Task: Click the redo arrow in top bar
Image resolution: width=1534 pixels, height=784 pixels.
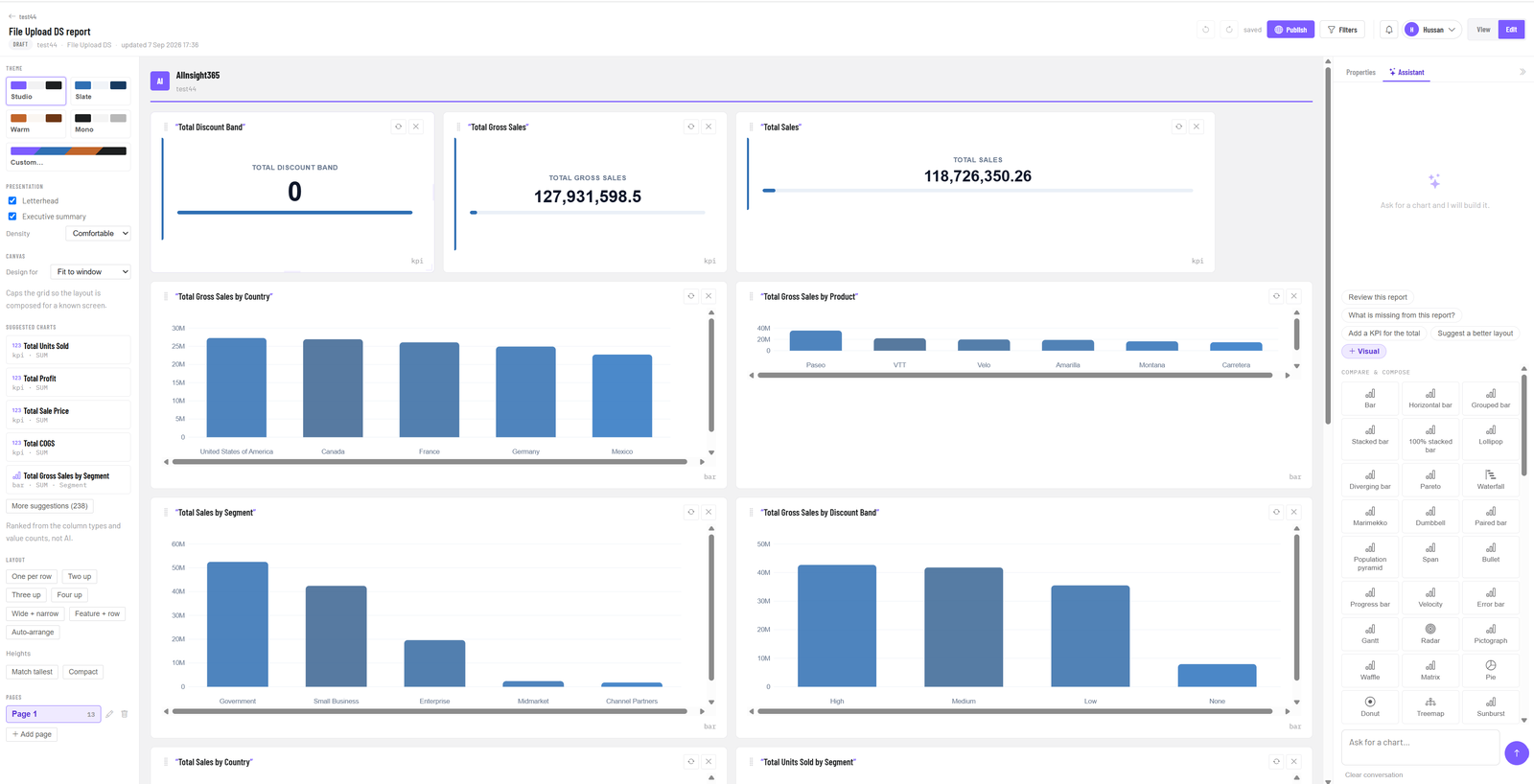Action: (x=1229, y=30)
